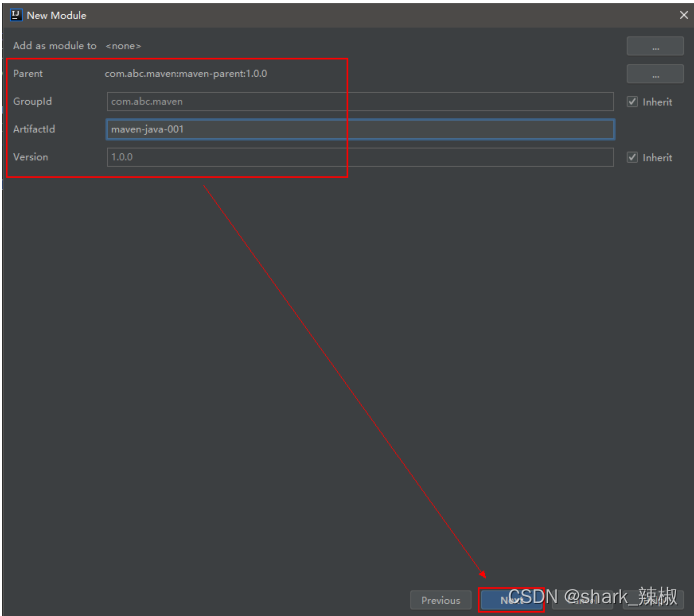The image size is (694, 616).
Task: Click the GroupId label
Action: point(32,102)
